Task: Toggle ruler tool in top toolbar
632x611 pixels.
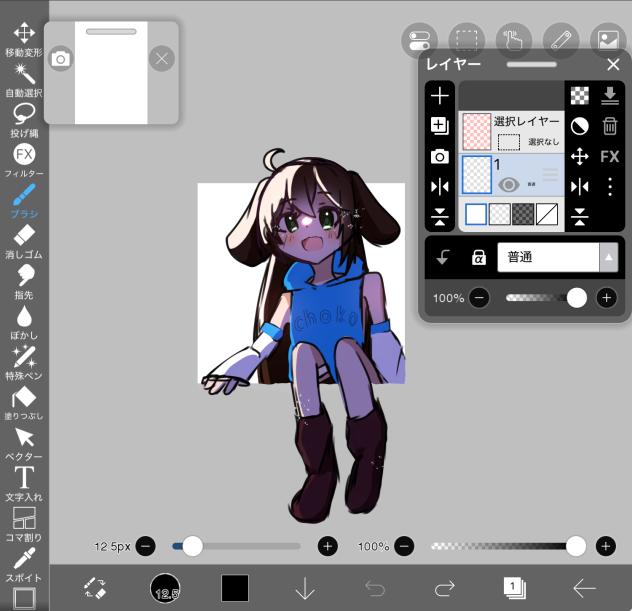Action: pos(561,40)
